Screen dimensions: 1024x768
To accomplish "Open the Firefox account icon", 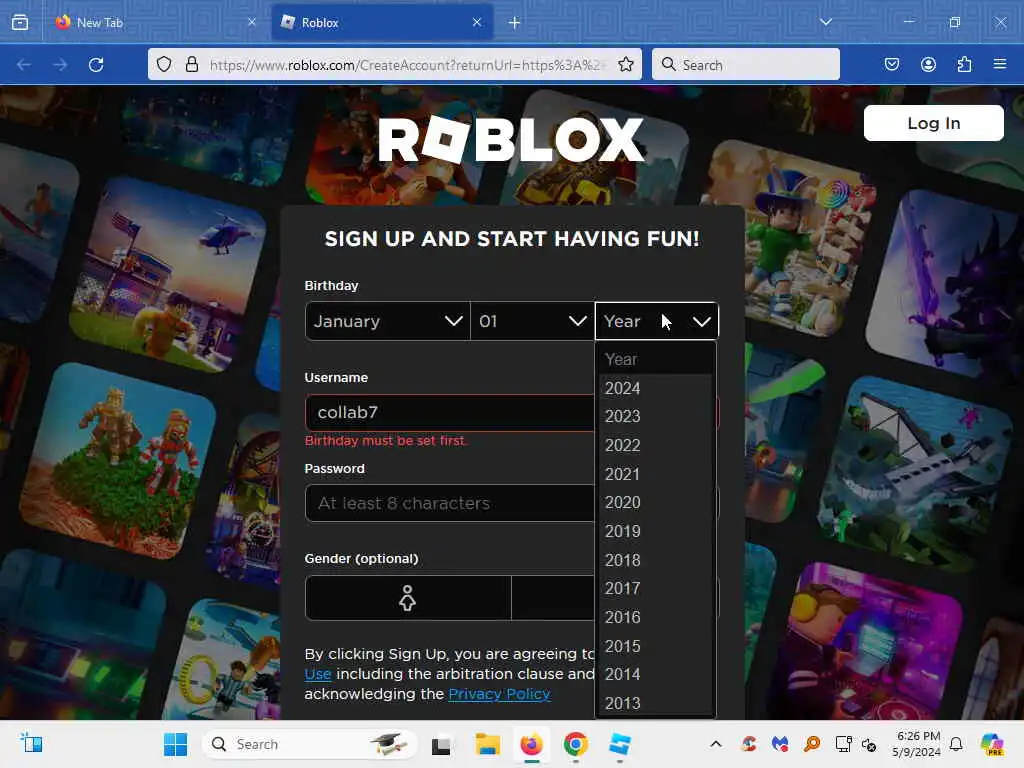I will tap(928, 65).
